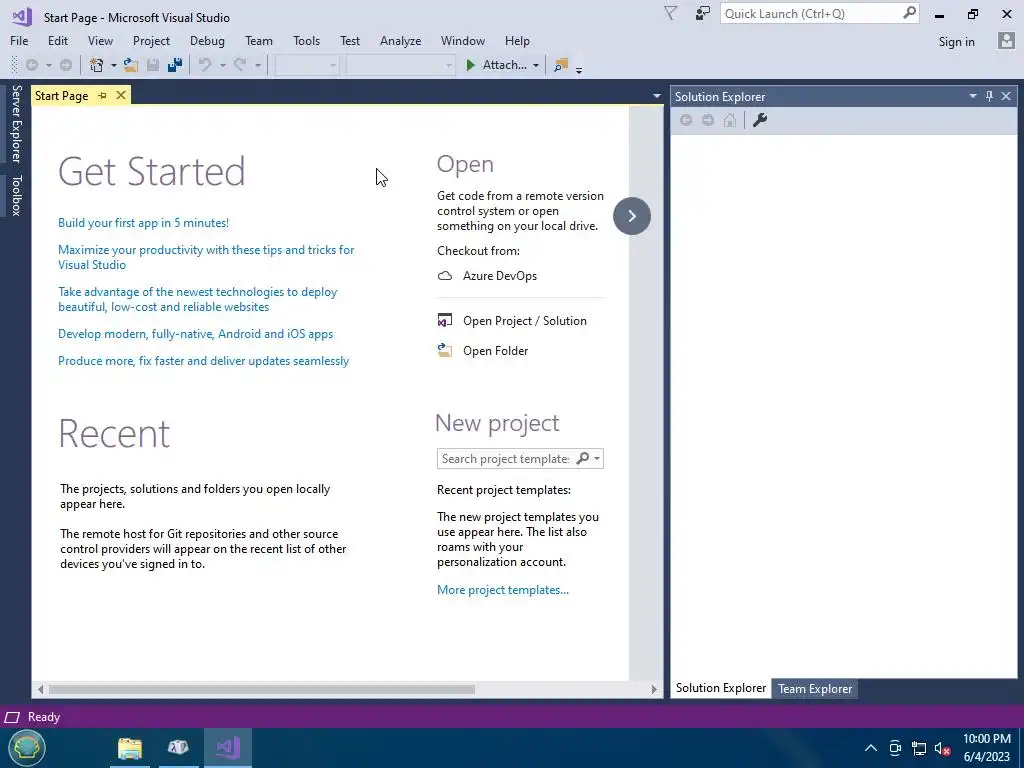Open the Attach button dropdown arrow
This screenshot has height=768, width=1024.
click(x=536, y=65)
